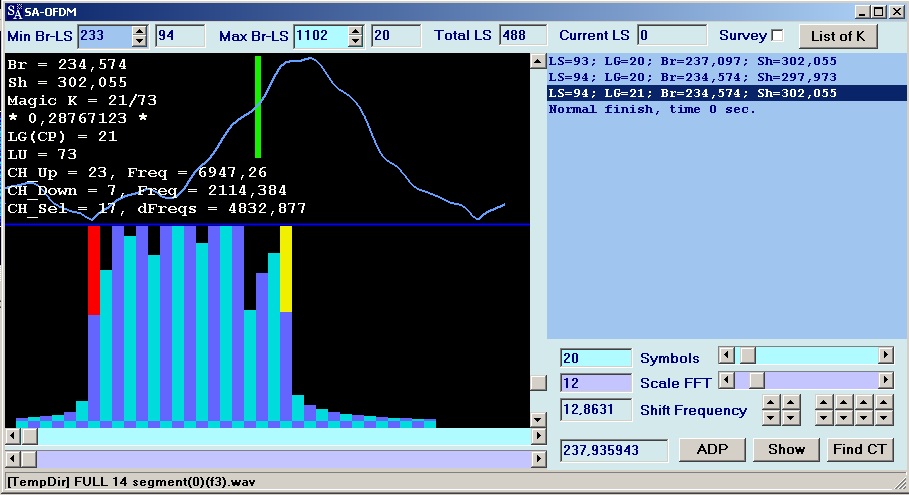This screenshot has width=909, height=495.
Task: Click the graph panel's scrollbar down arrow
Action: point(538,420)
